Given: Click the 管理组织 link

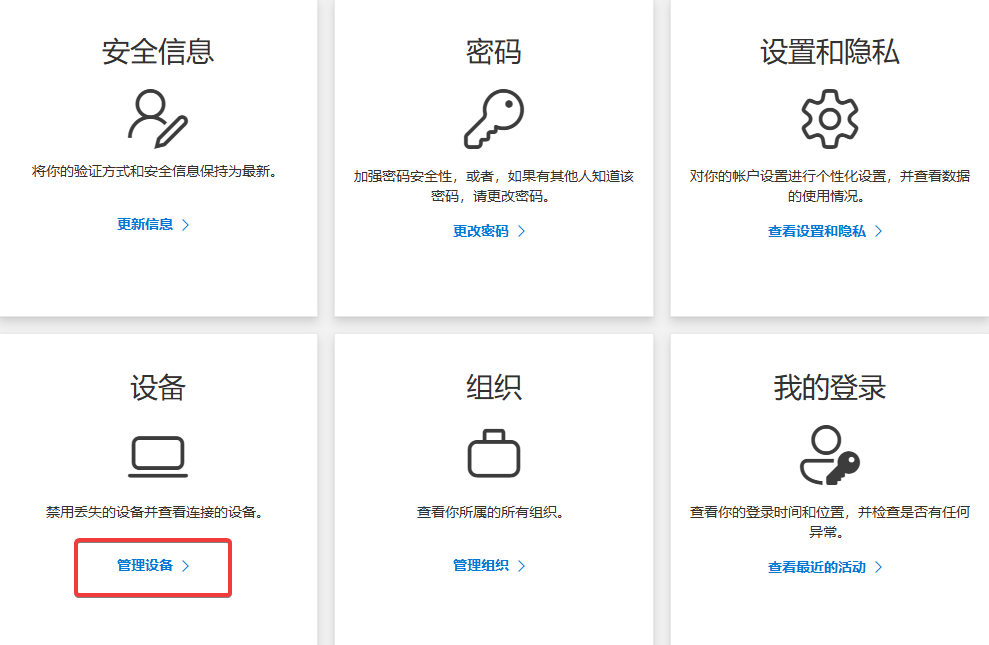Looking at the screenshot, I should click(x=483, y=564).
